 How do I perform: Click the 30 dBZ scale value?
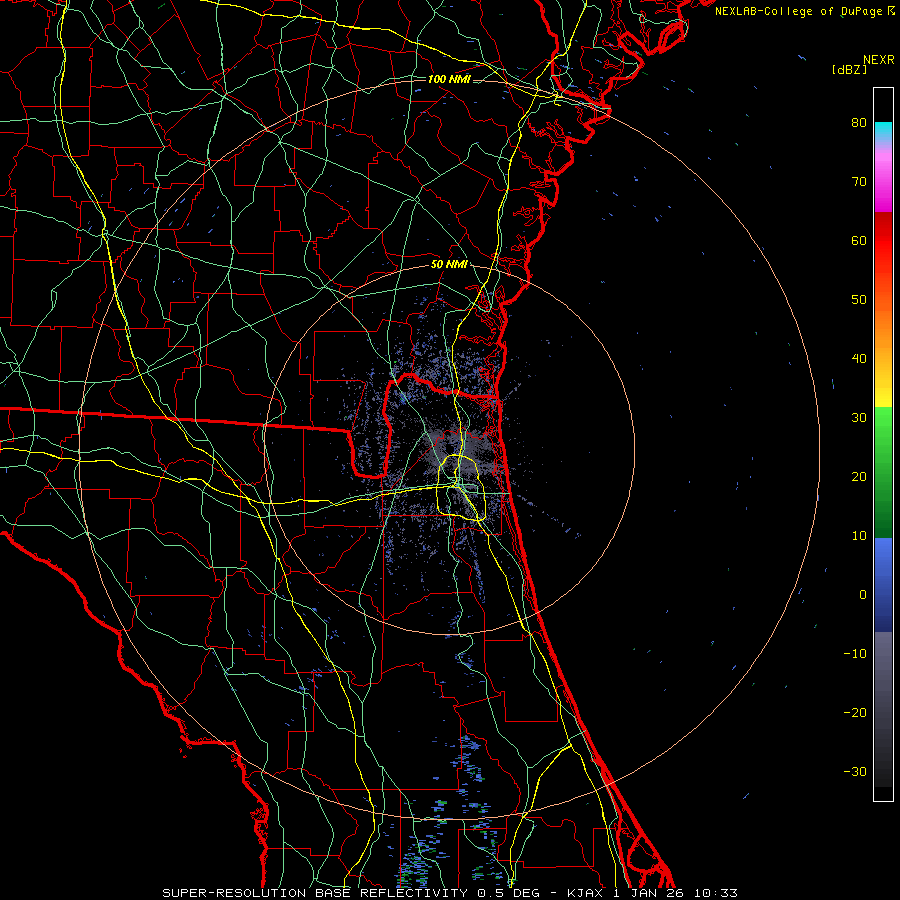pyautogui.click(x=859, y=418)
